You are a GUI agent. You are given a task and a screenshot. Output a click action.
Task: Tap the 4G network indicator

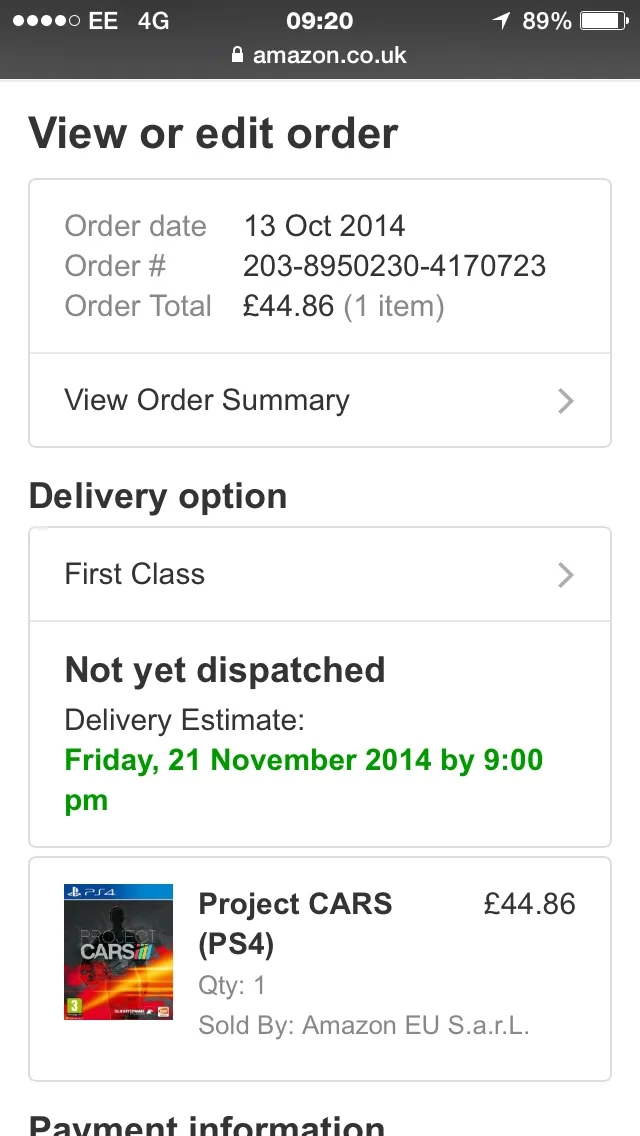click(x=153, y=21)
